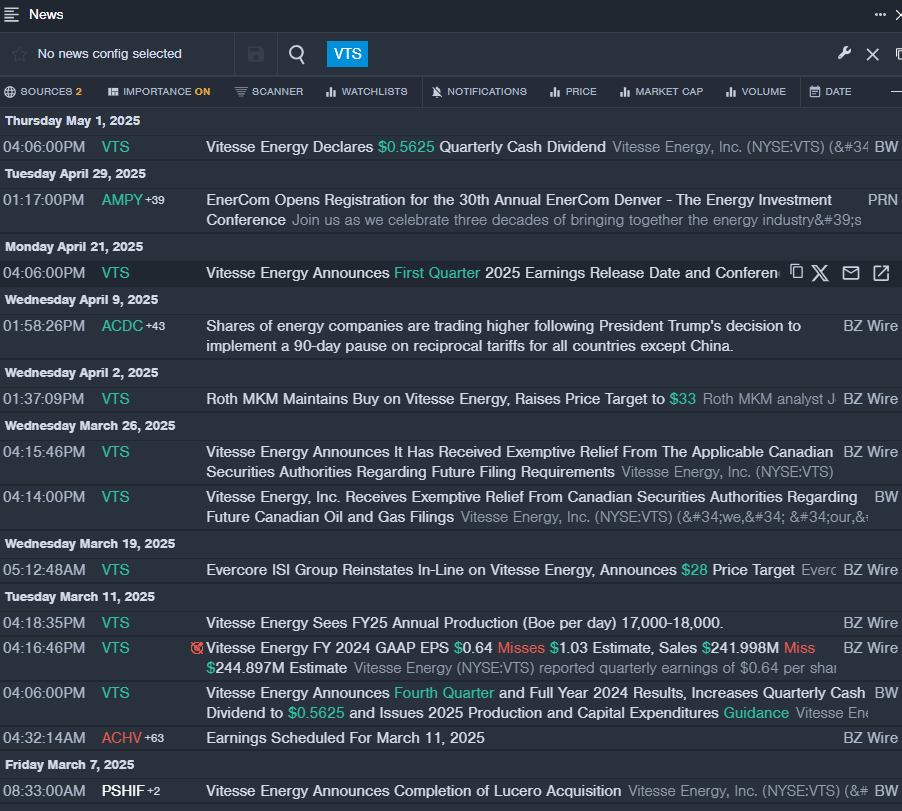Open the Scanner filter
This screenshot has width=902, height=811.
(x=269, y=91)
